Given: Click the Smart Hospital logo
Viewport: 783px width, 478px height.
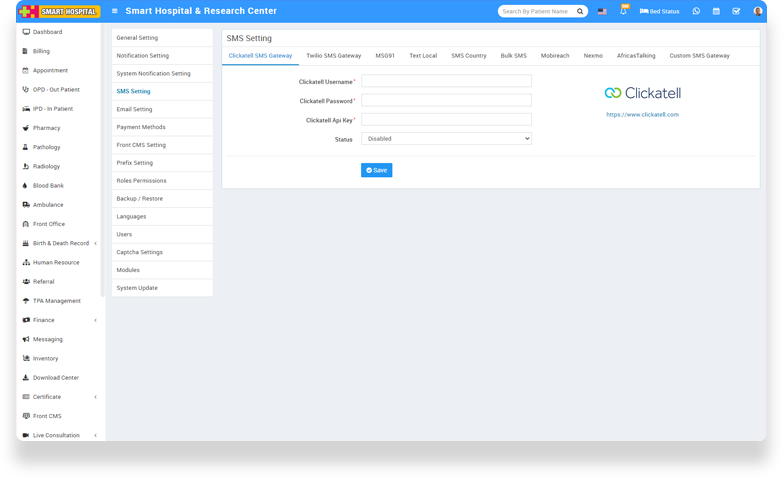Looking at the screenshot, I should [59, 11].
